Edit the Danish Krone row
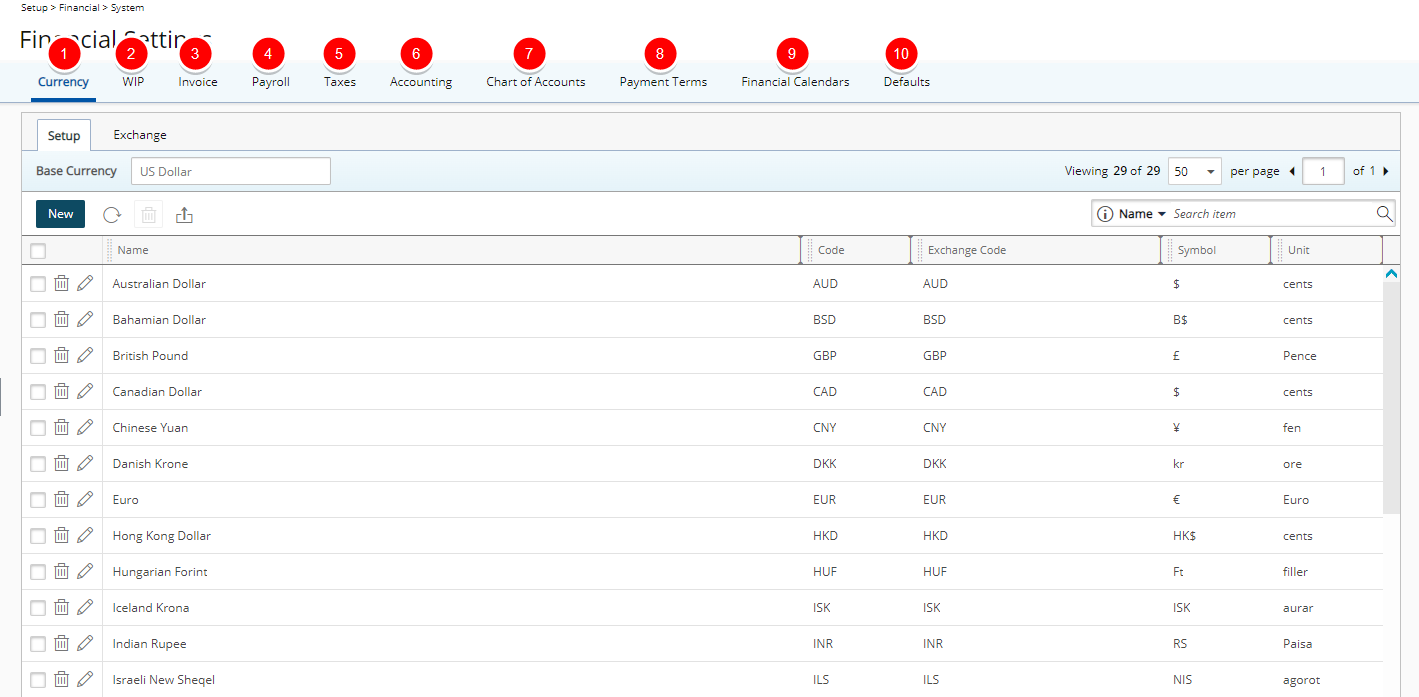1419x697 pixels. pyautogui.click(x=85, y=463)
